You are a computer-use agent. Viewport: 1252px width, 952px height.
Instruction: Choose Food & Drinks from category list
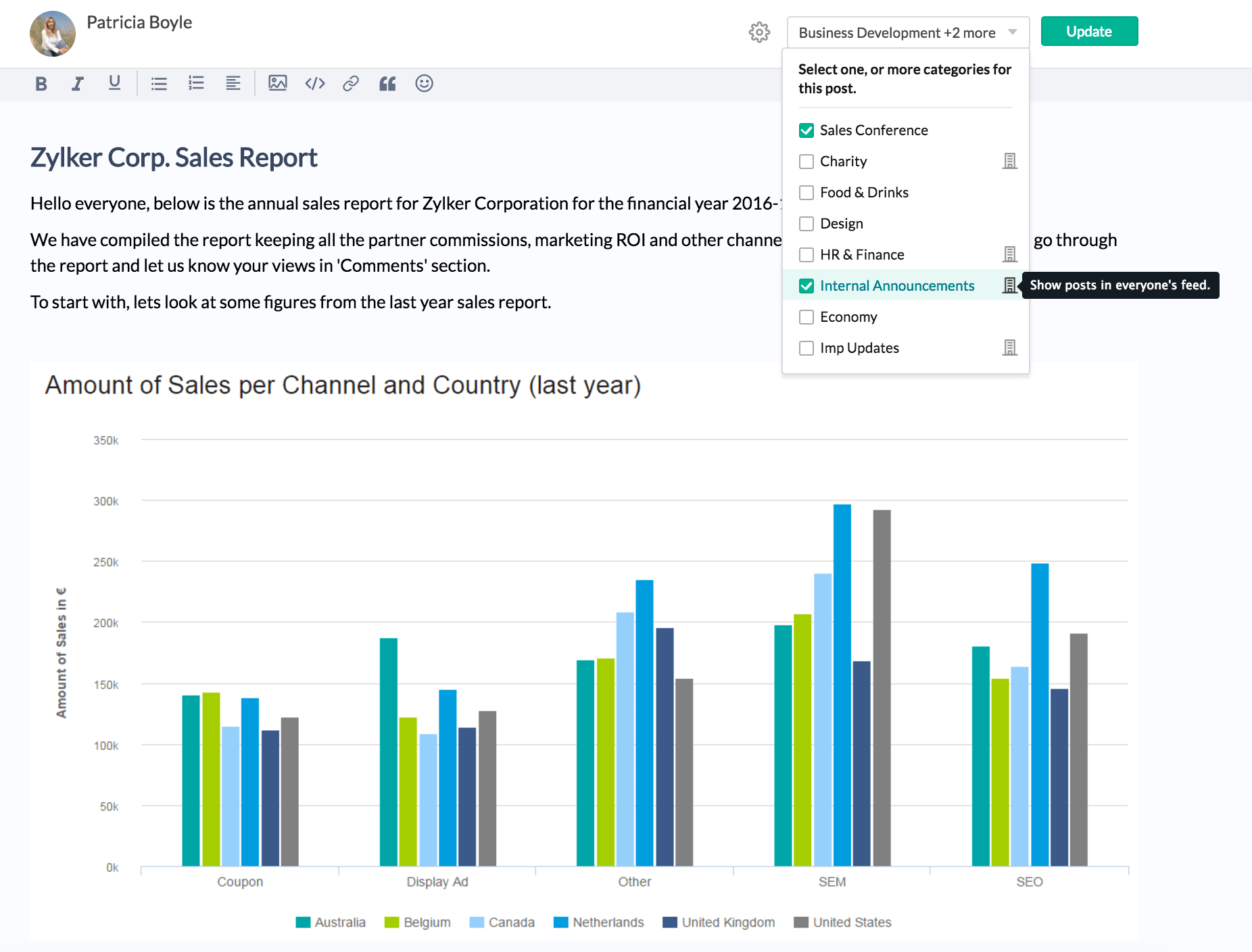pos(863,193)
